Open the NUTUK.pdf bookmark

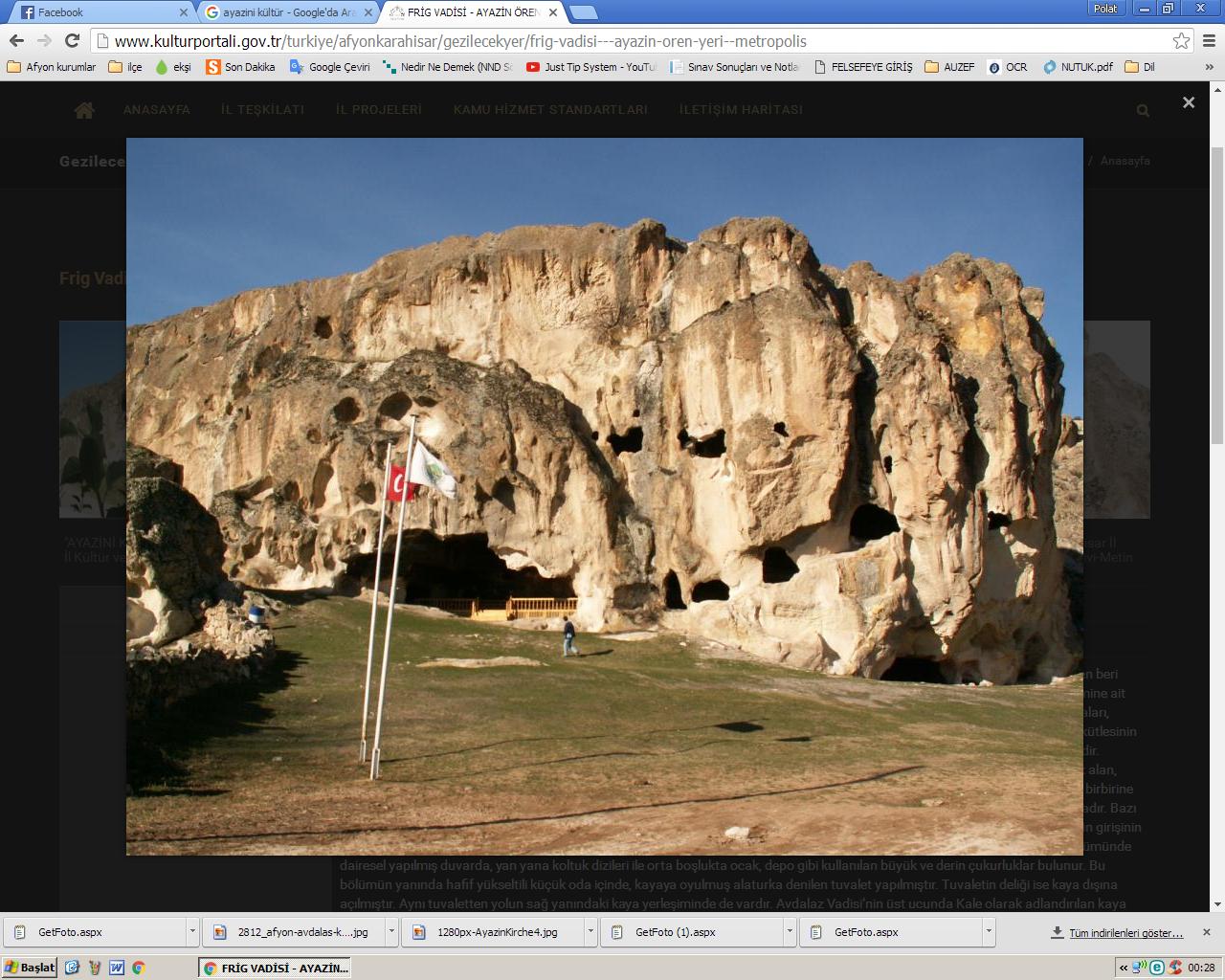point(1079,67)
